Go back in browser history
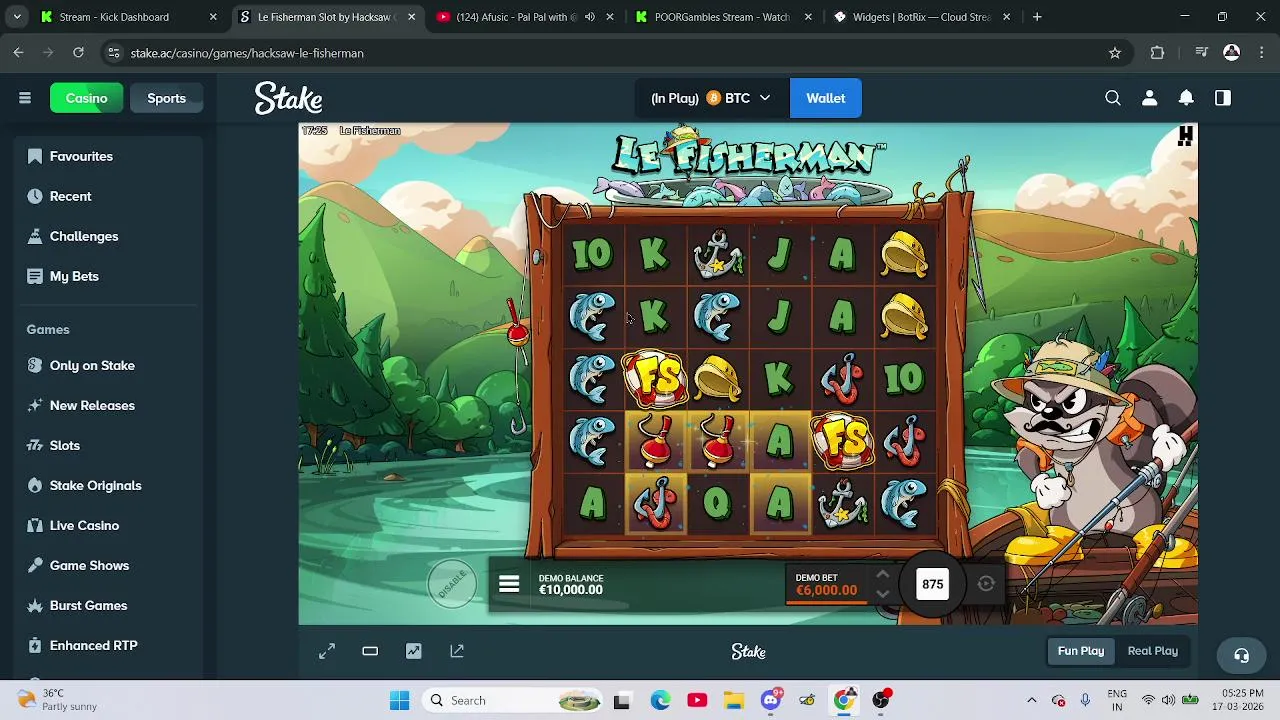The height and width of the screenshot is (720, 1280). tap(18, 53)
